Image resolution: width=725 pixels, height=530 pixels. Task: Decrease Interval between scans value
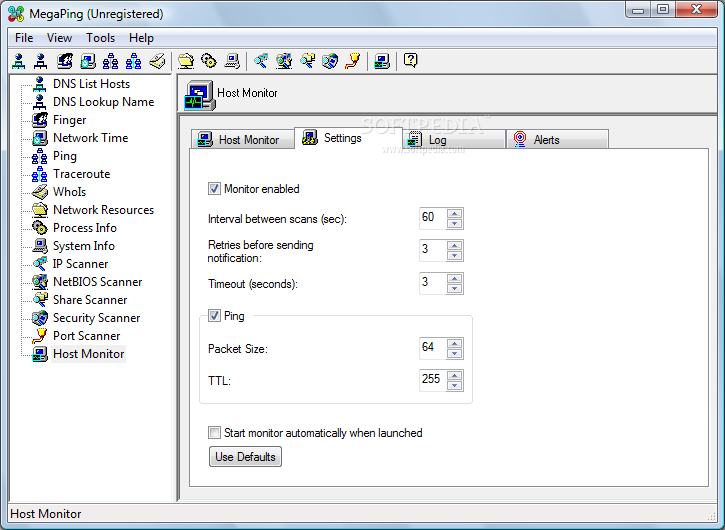(455, 224)
